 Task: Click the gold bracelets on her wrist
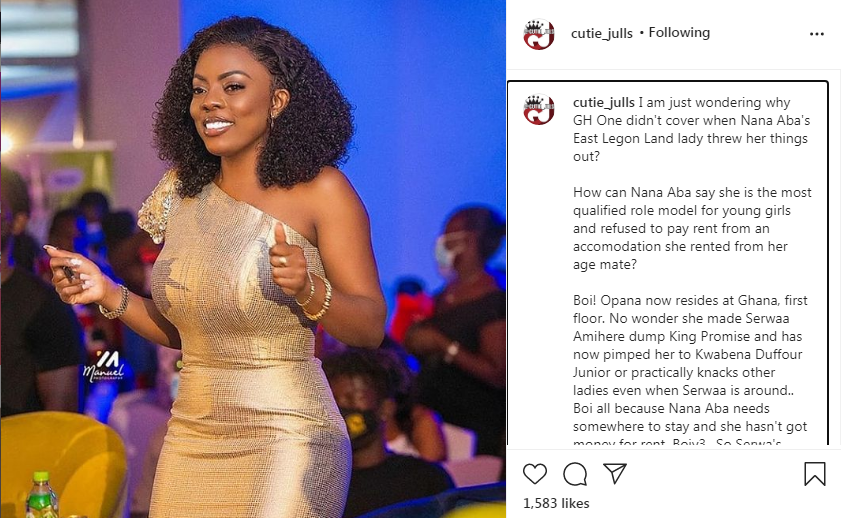[x=316, y=297]
